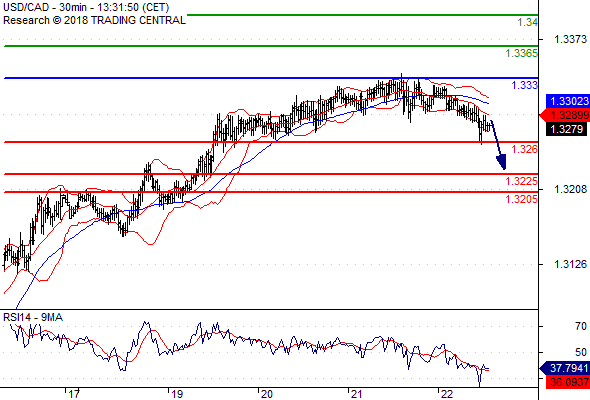Click the green 1.3365 resistance label
The width and height of the screenshot is (590, 400).
tap(522, 53)
